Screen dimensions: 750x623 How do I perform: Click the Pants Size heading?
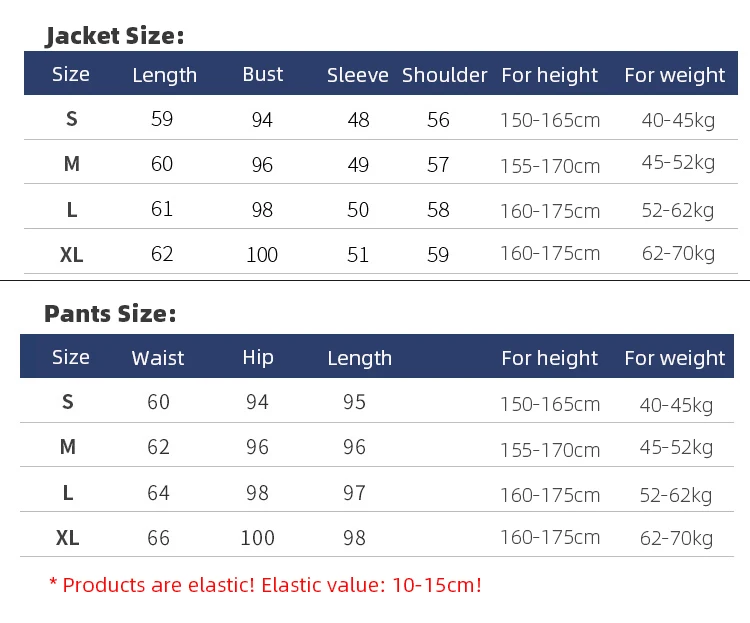tap(110, 314)
